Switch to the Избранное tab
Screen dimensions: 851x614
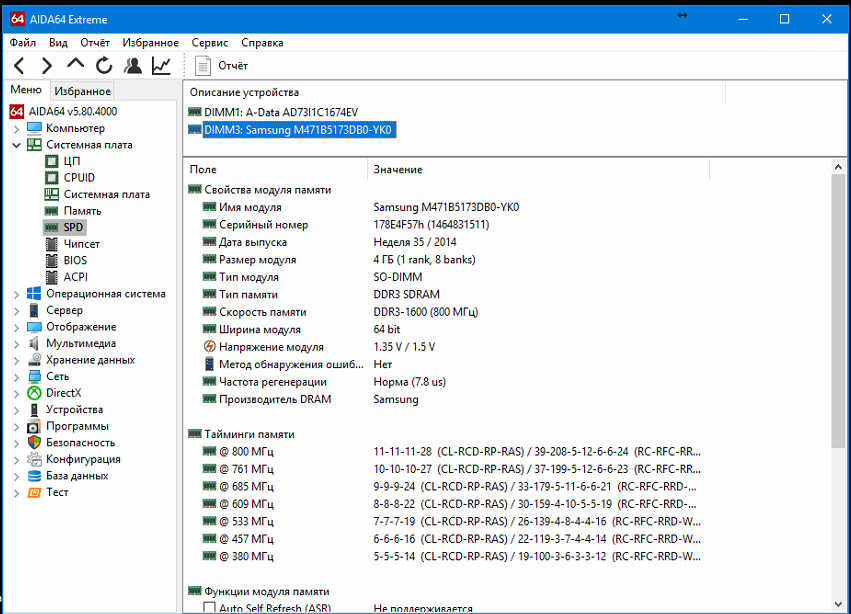click(x=83, y=91)
